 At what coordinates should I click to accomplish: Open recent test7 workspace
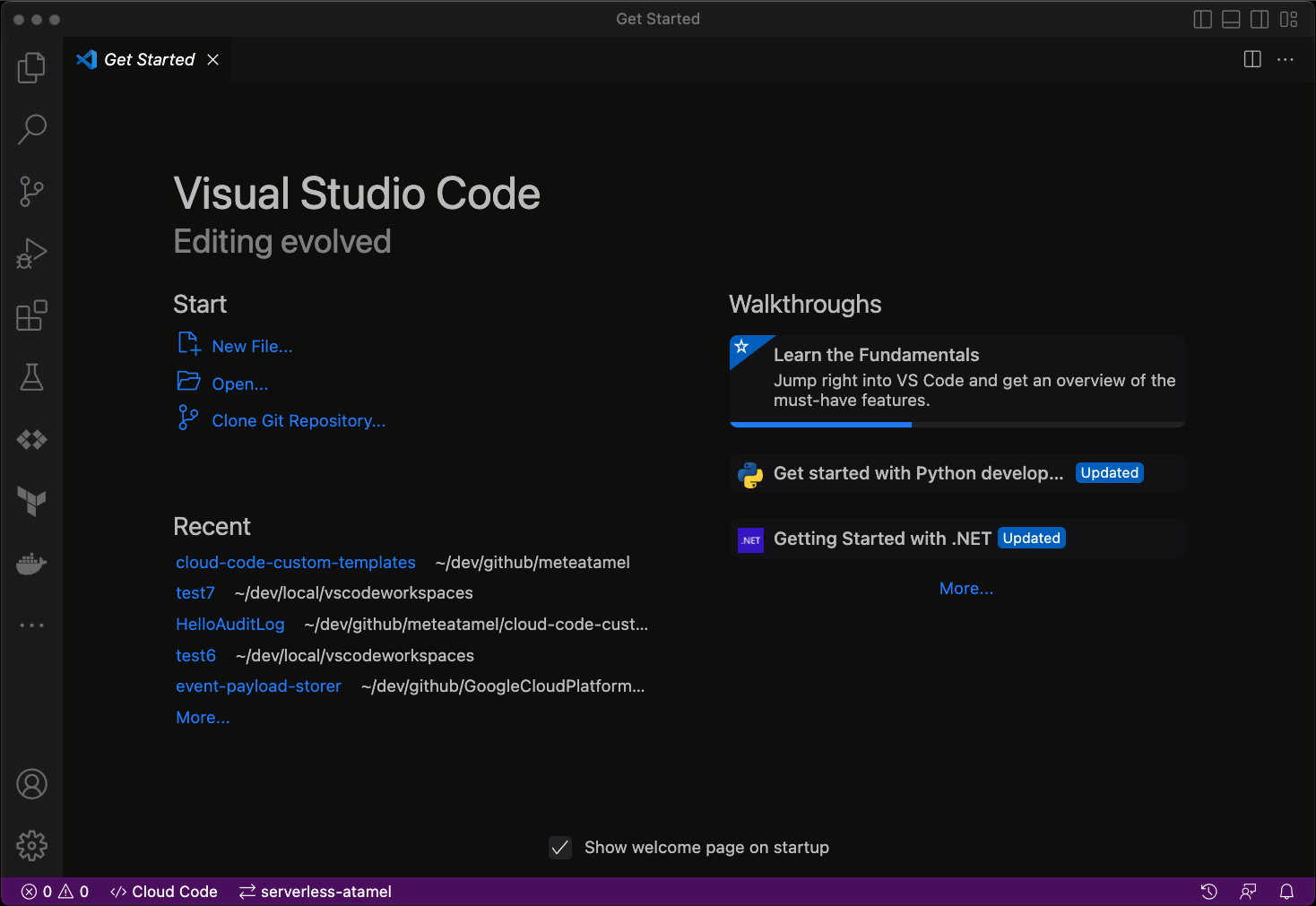point(195,592)
